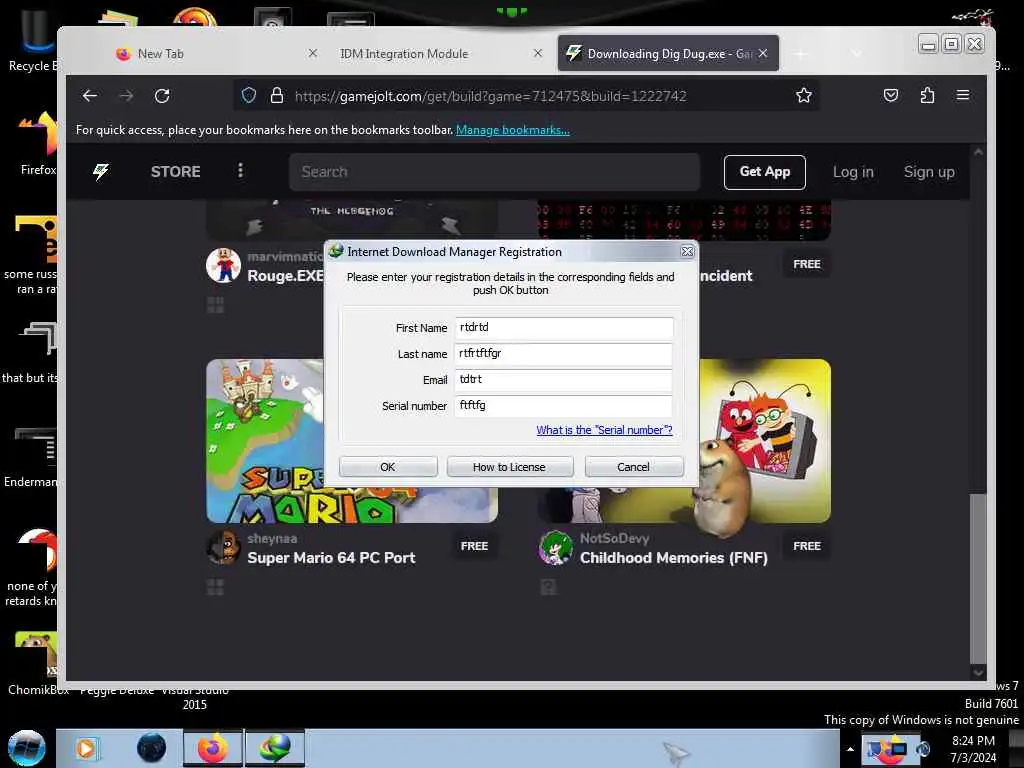Open a new browser tab with plus
The width and height of the screenshot is (1024, 768).
pos(801,54)
